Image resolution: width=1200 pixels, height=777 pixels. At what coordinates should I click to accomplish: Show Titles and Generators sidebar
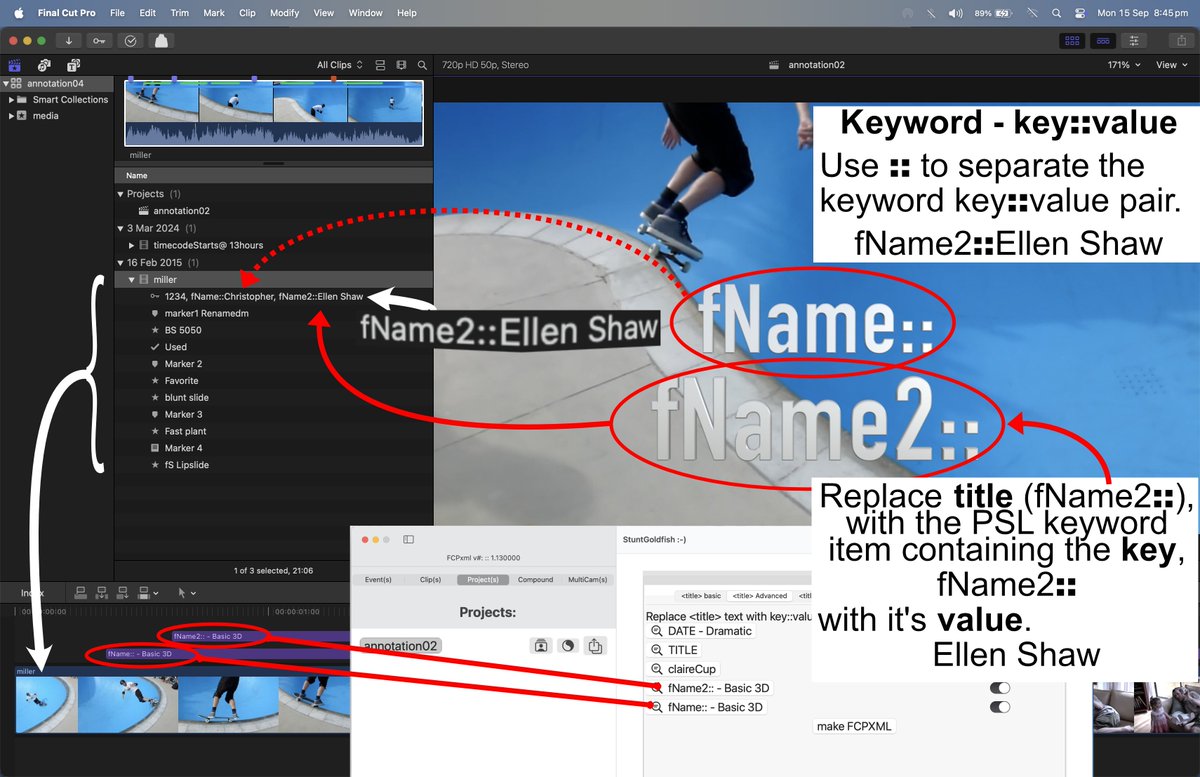[73, 65]
